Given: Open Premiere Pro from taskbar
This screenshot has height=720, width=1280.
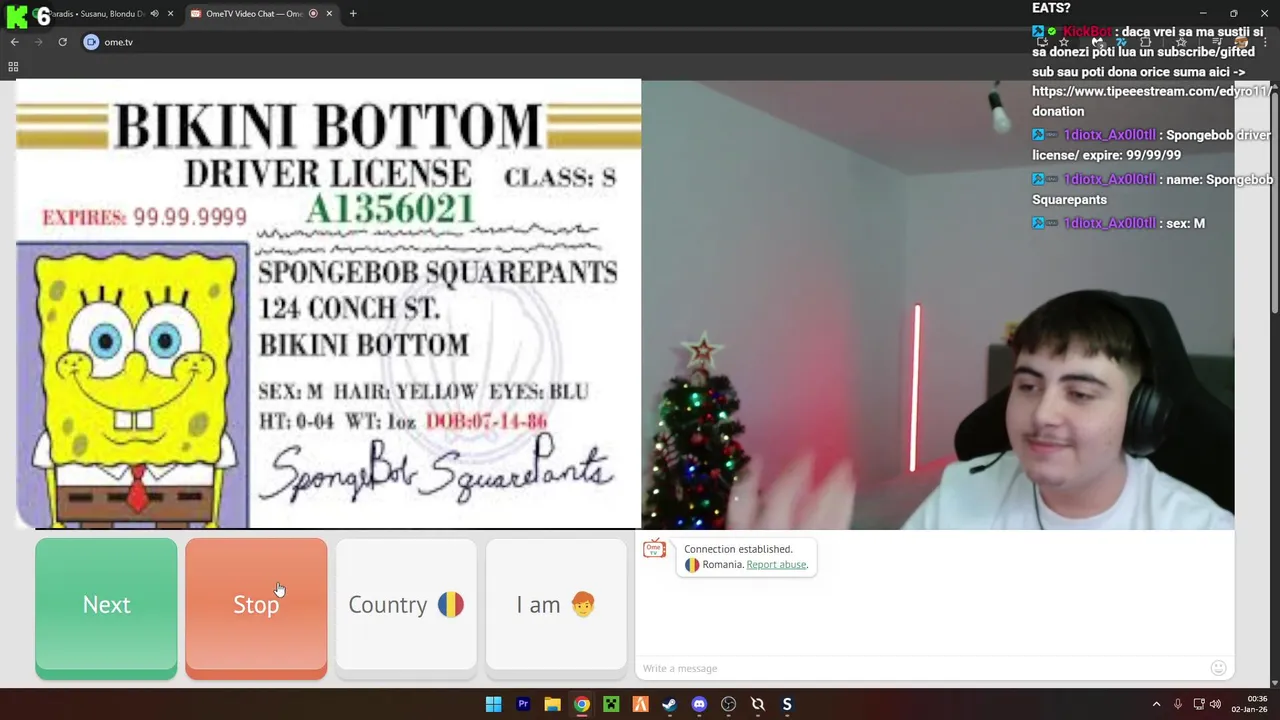Looking at the screenshot, I should click(523, 704).
